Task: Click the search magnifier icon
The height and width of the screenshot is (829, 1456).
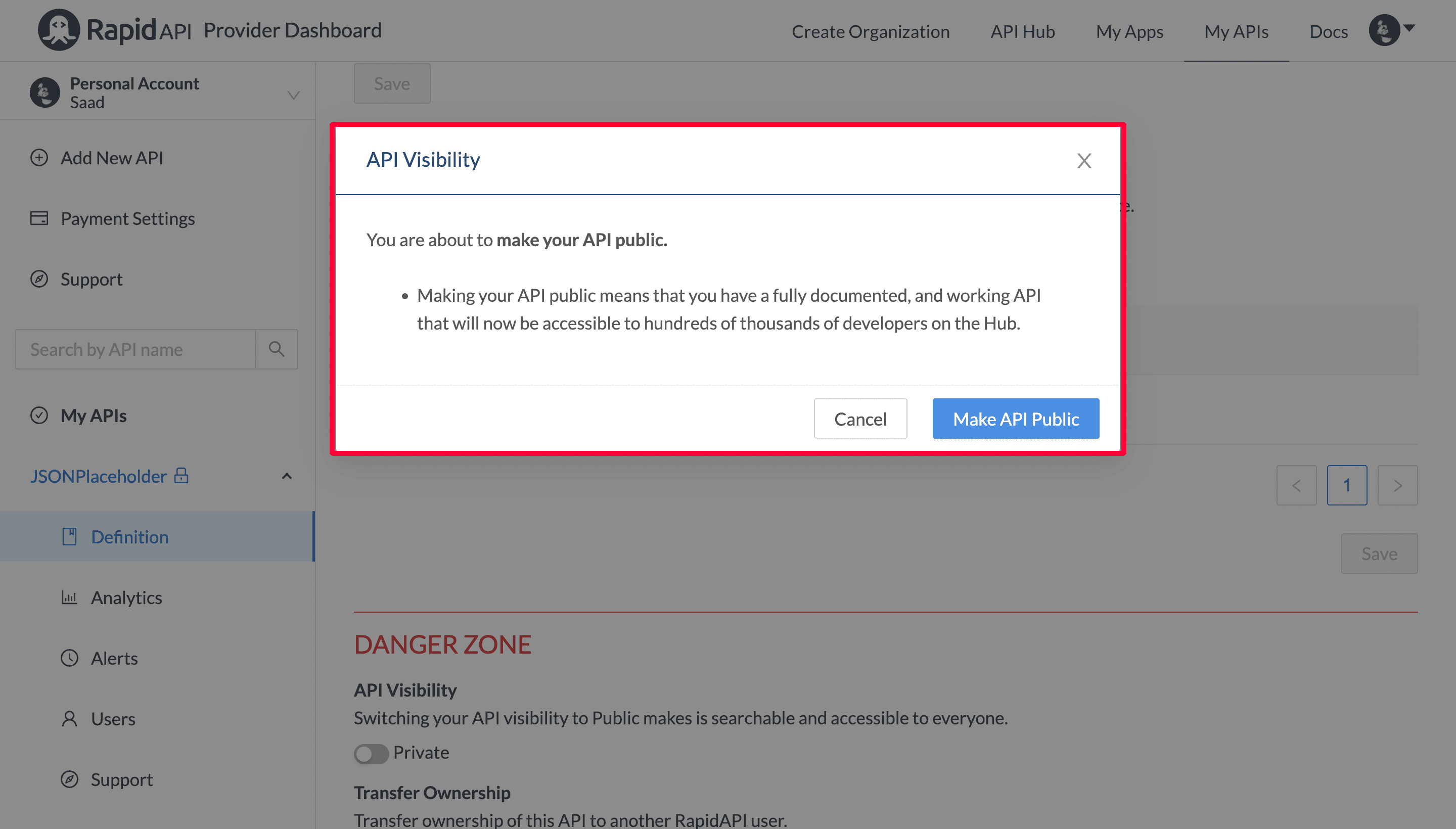Action: coord(278,348)
